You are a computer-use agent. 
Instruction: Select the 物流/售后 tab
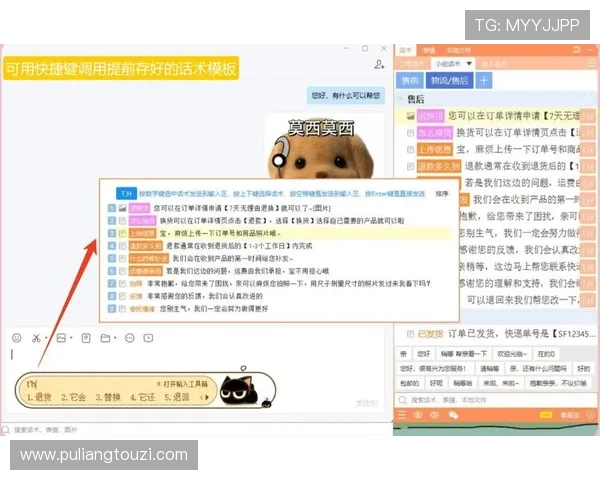[x=448, y=80]
